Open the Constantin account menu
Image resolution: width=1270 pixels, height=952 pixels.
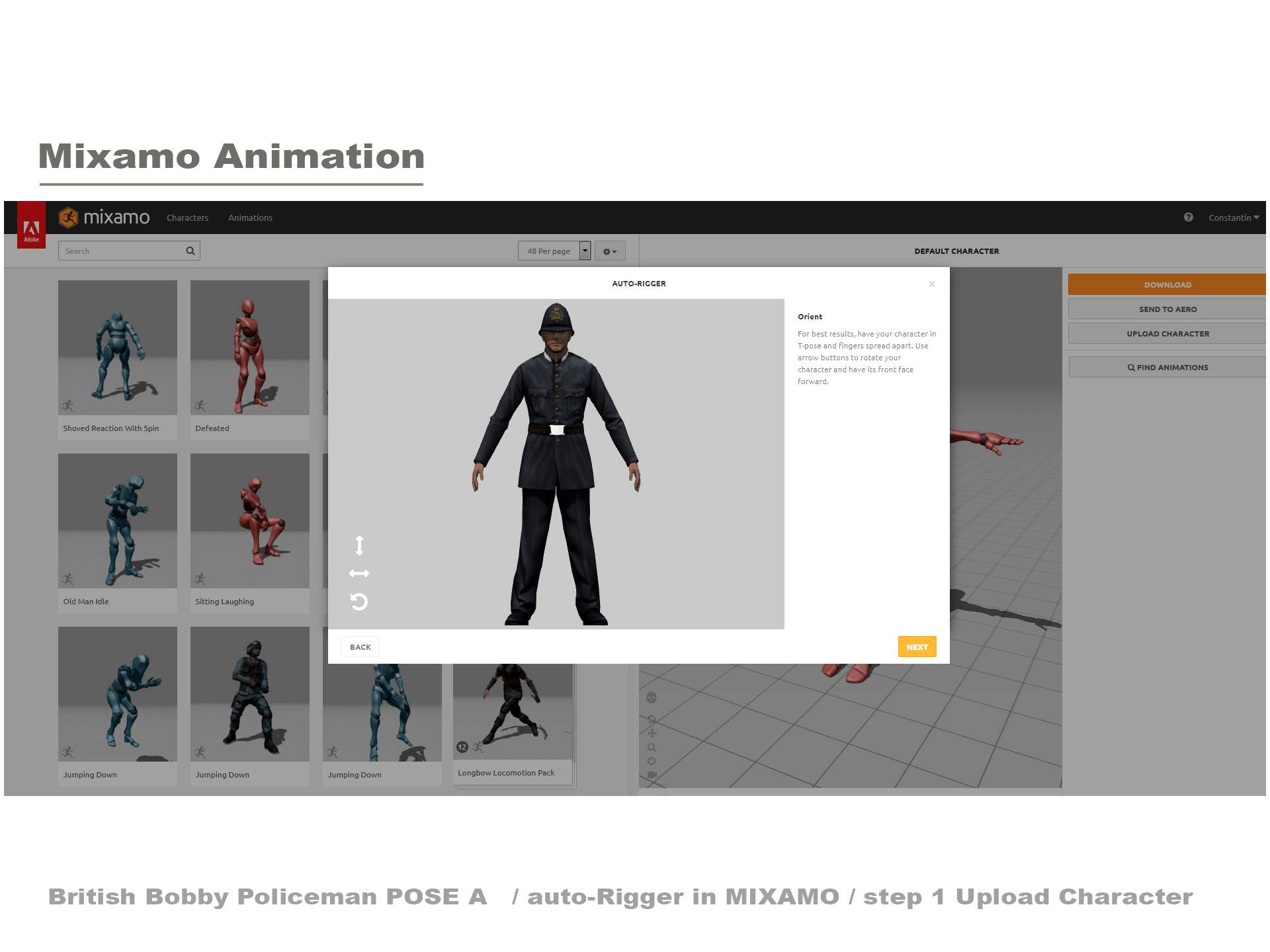click(x=1234, y=218)
